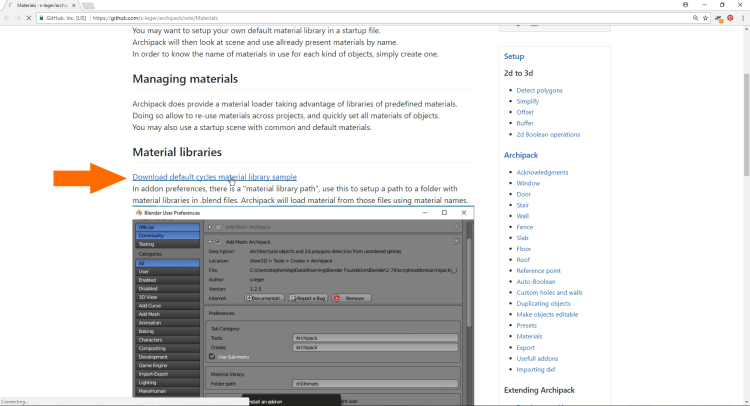
Task: Go back to the previous page
Action: (7, 18)
